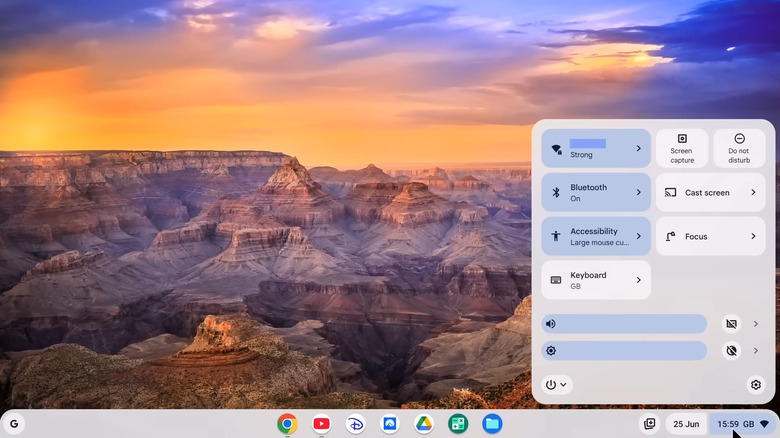The image size is (780, 438).
Task: Open the Settings gear in quick settings
Action: click(756, 385)
